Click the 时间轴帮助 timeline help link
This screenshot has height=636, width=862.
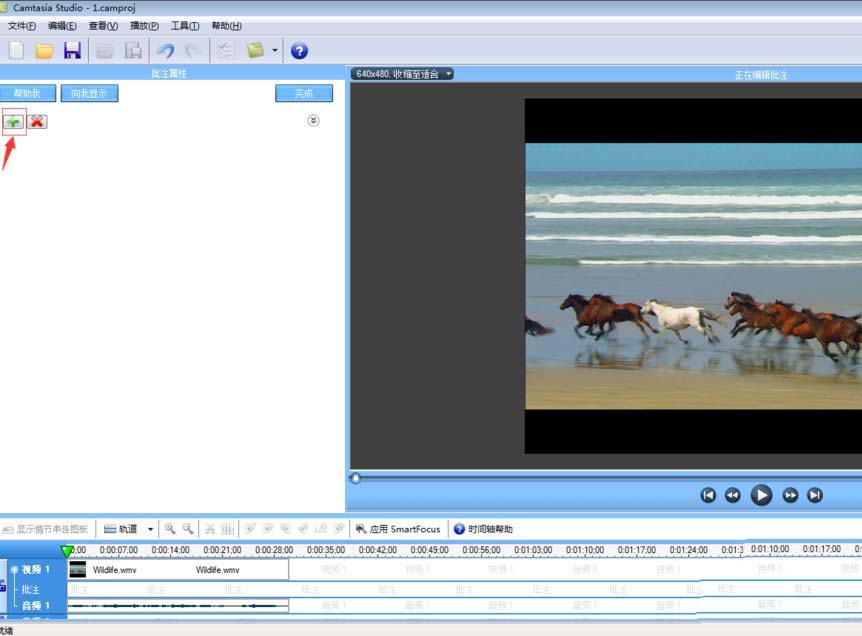pyautogui.click(x=485, y=529)
